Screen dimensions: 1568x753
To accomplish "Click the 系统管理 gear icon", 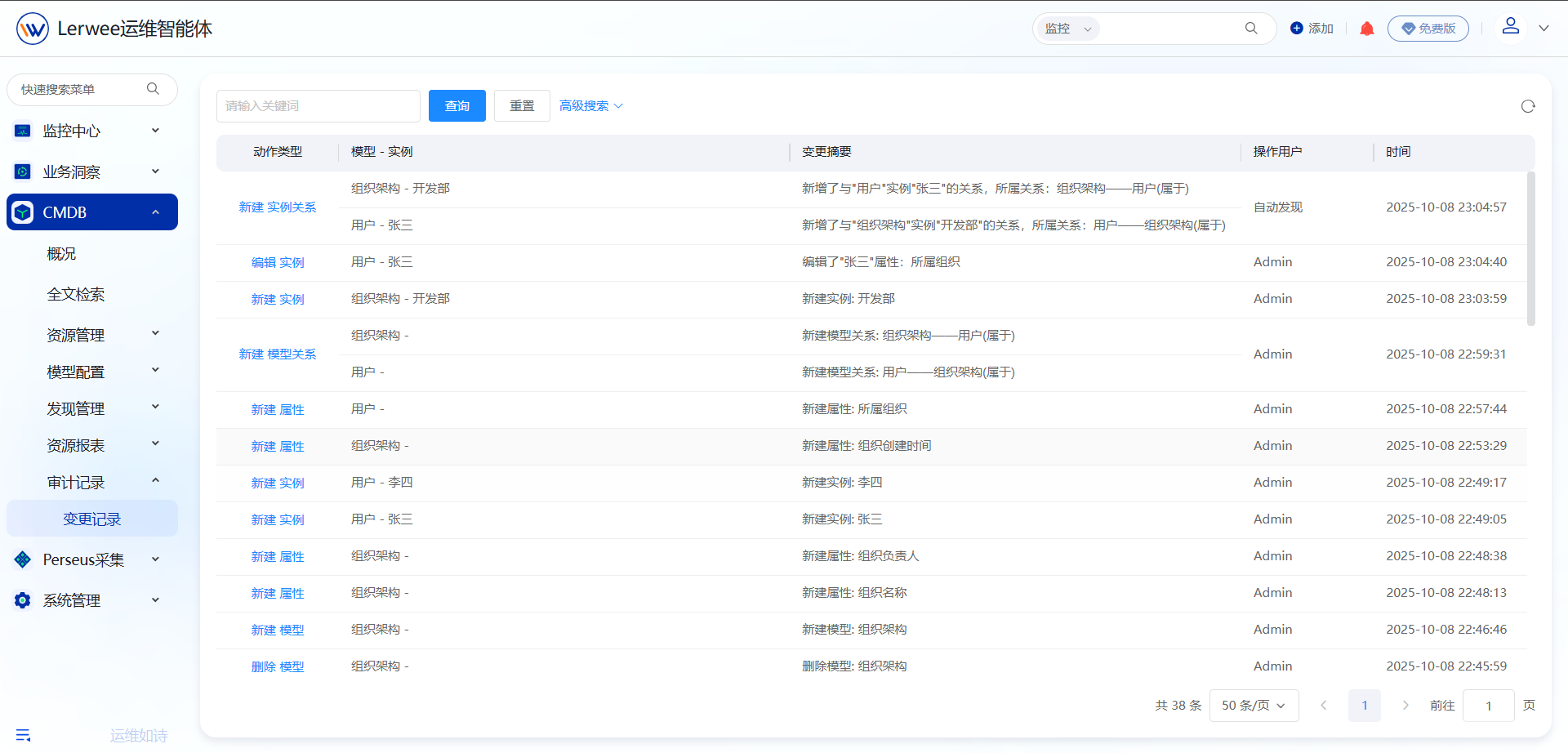I will point(23,600).
